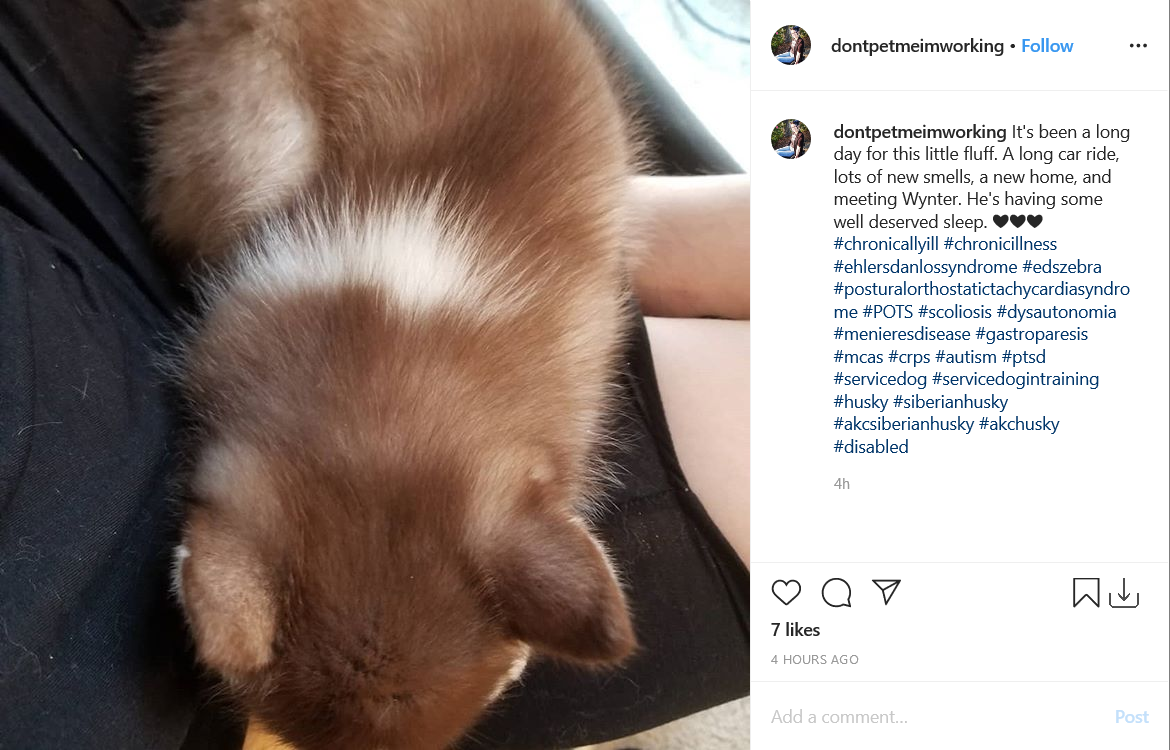Open header profile avatar of dontpetmeimworking
The height and width of the screenshot is (750, 1170).
pos(791,46)
